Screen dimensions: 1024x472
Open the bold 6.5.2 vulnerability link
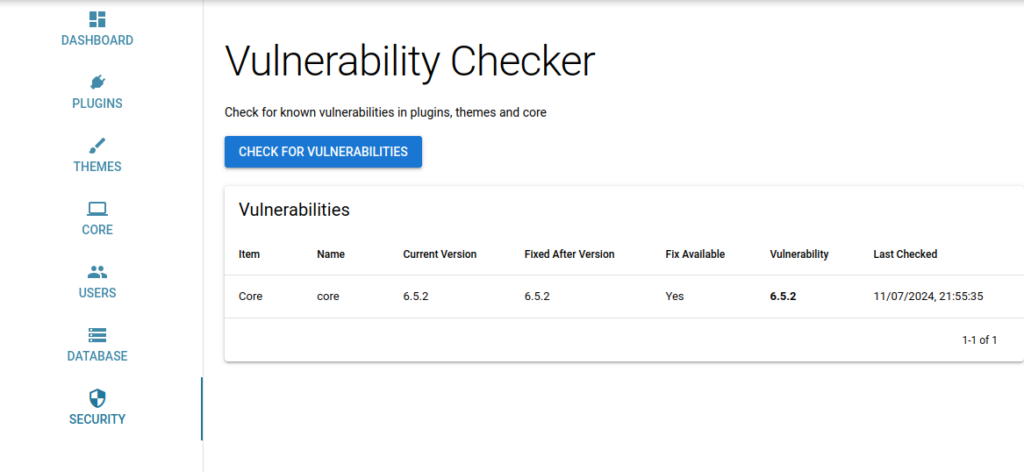click(x=783, y=296)
